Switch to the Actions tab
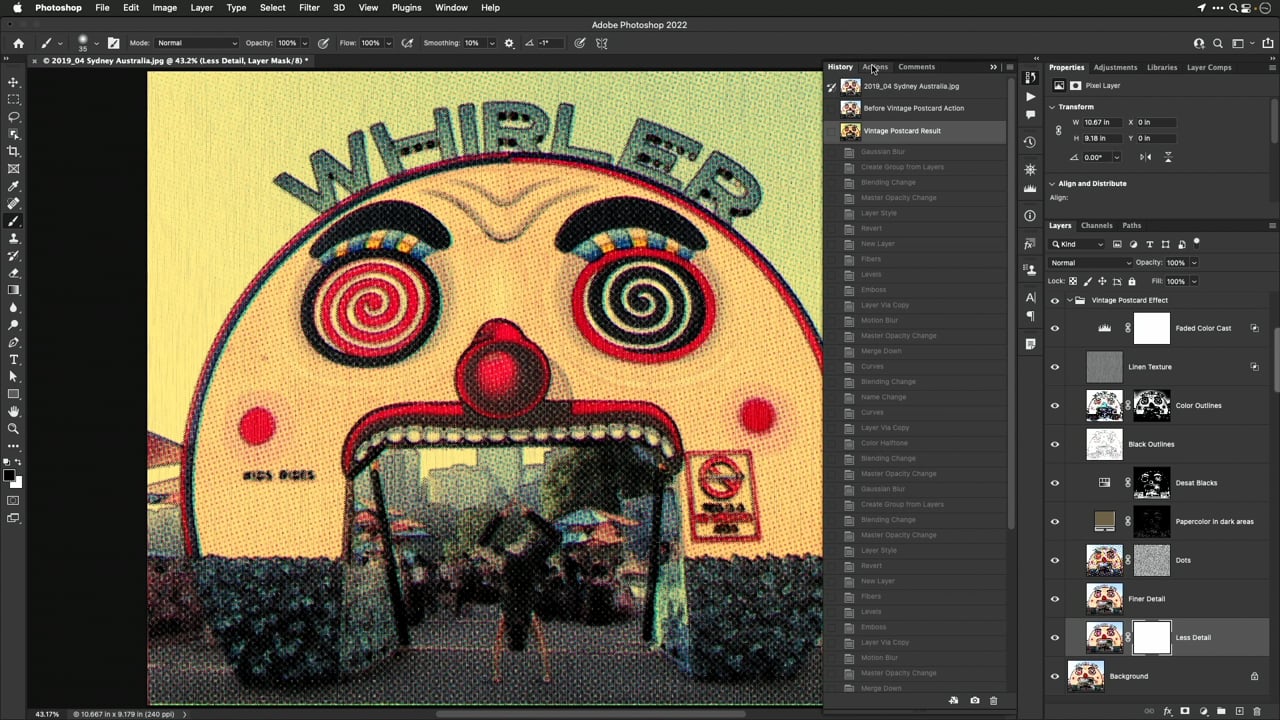 pos(875,67)
